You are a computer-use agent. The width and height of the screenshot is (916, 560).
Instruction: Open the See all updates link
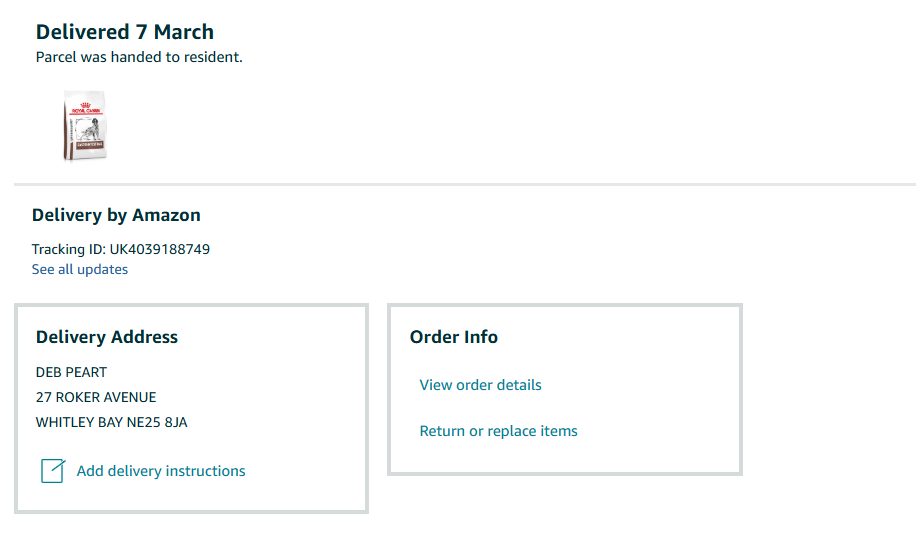[80, 269]
